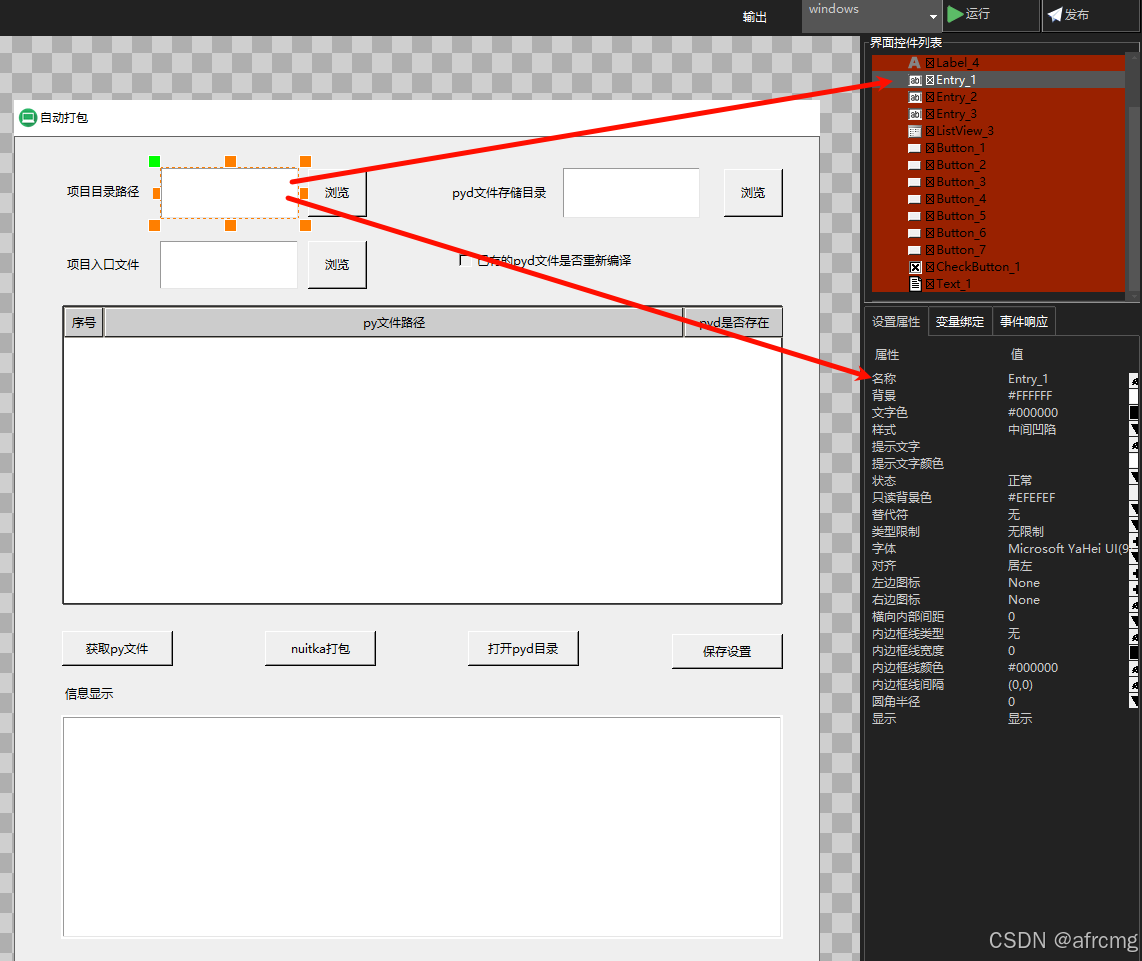Switch to the 事件响应 tab
Image resolution: width=1142 pixels, height=961 pixels.
click(x=1024, y=322)
